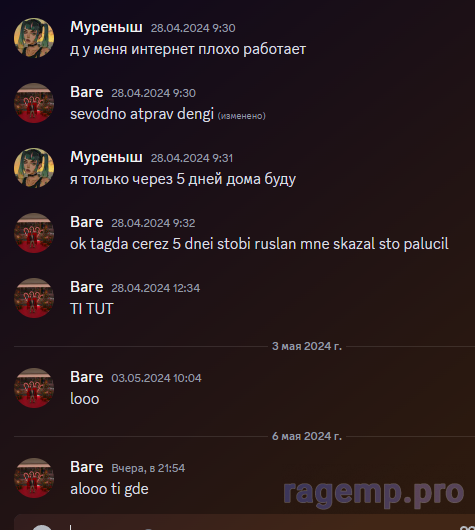Click username Ваге on 03.05.2024 message
This screenshot has width=475, height=530.
click(87, 377)
